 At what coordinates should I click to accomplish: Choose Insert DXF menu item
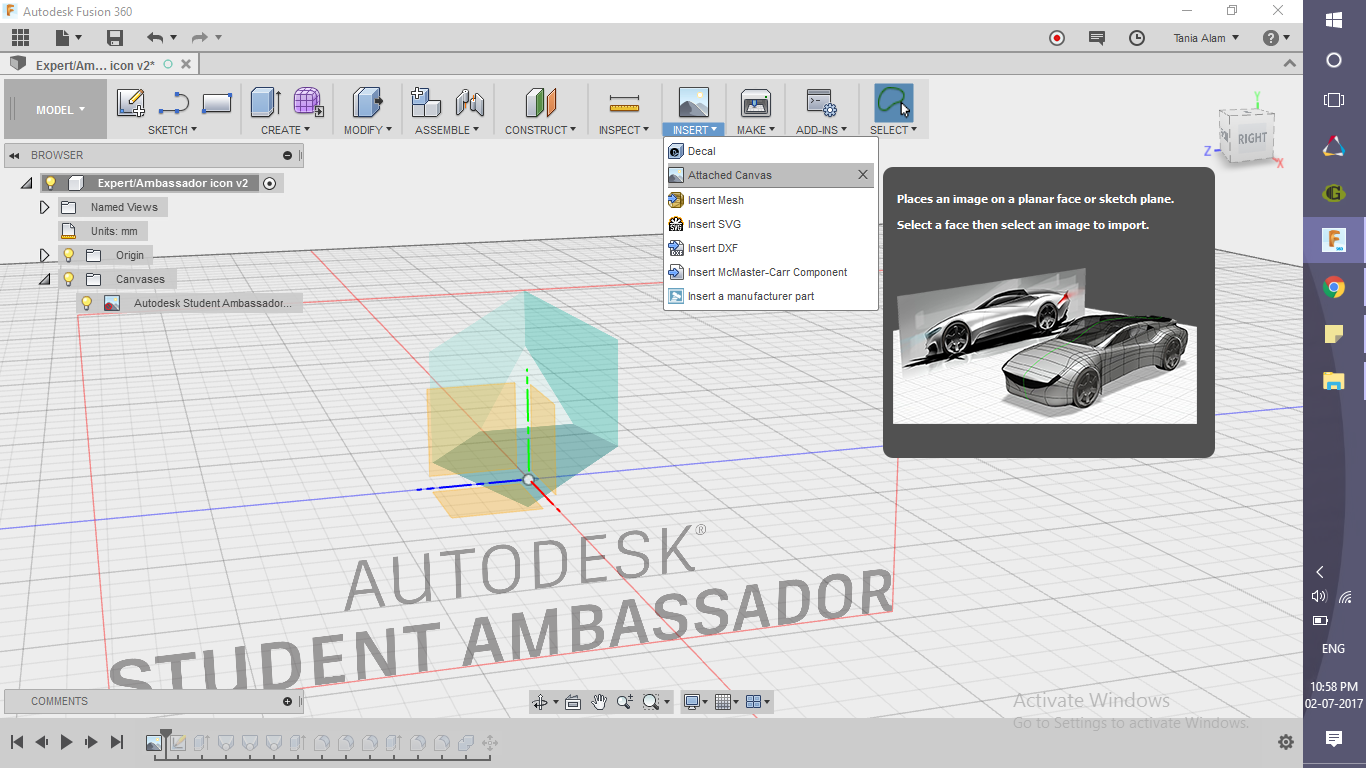(x=771, y=248)
